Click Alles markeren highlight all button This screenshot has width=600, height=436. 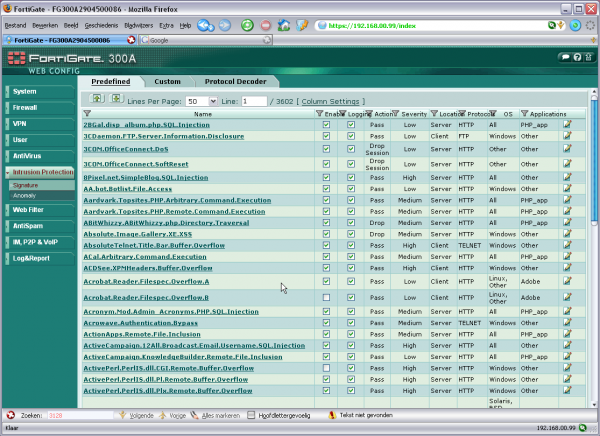coord(215,415)
